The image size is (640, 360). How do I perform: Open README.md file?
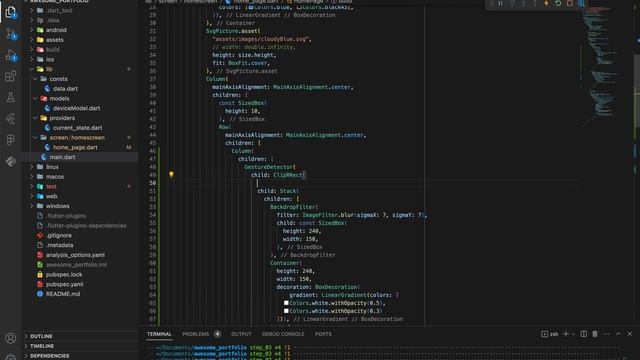tap(63, 294)
